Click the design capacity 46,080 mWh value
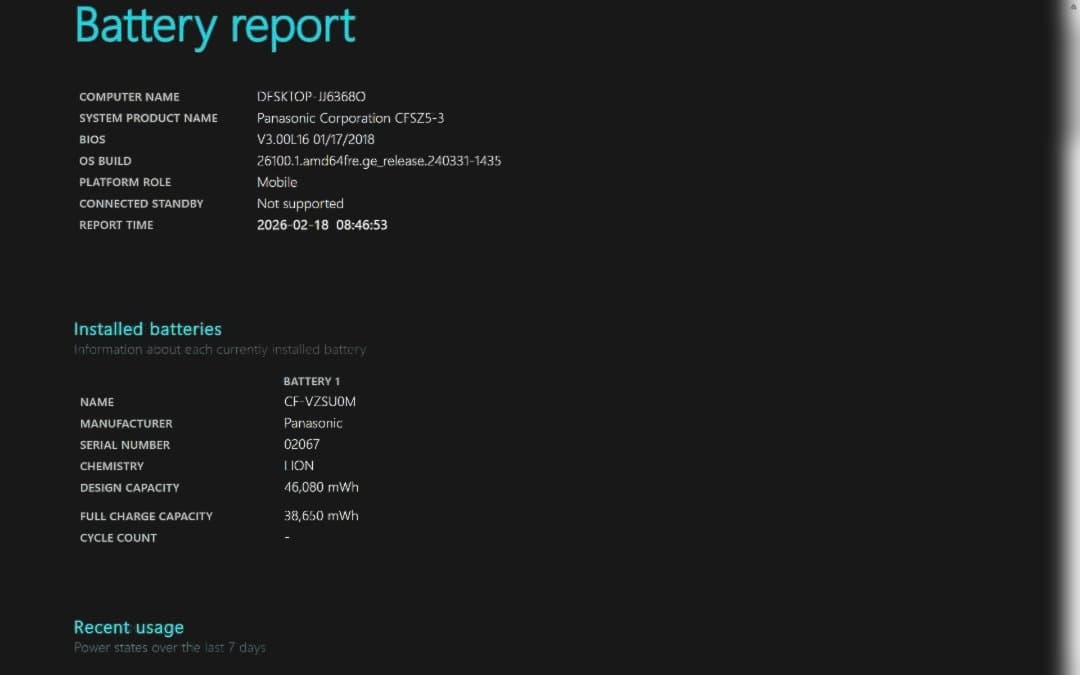Screen dimensions: 1080x675 pos(321,488)
